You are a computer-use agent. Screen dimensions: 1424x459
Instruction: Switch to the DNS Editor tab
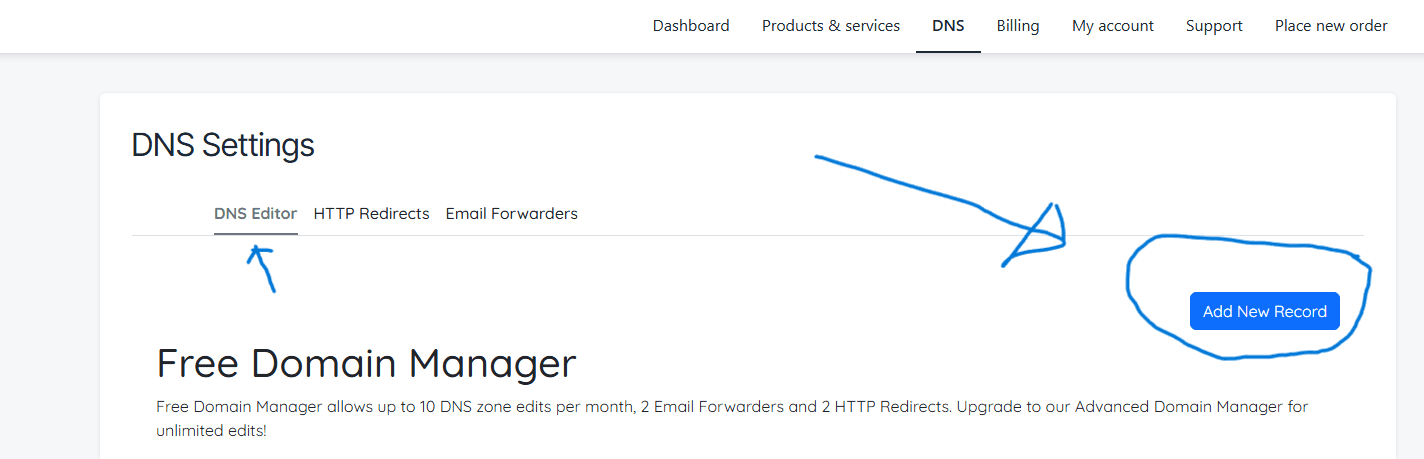(x=255, y=214)
